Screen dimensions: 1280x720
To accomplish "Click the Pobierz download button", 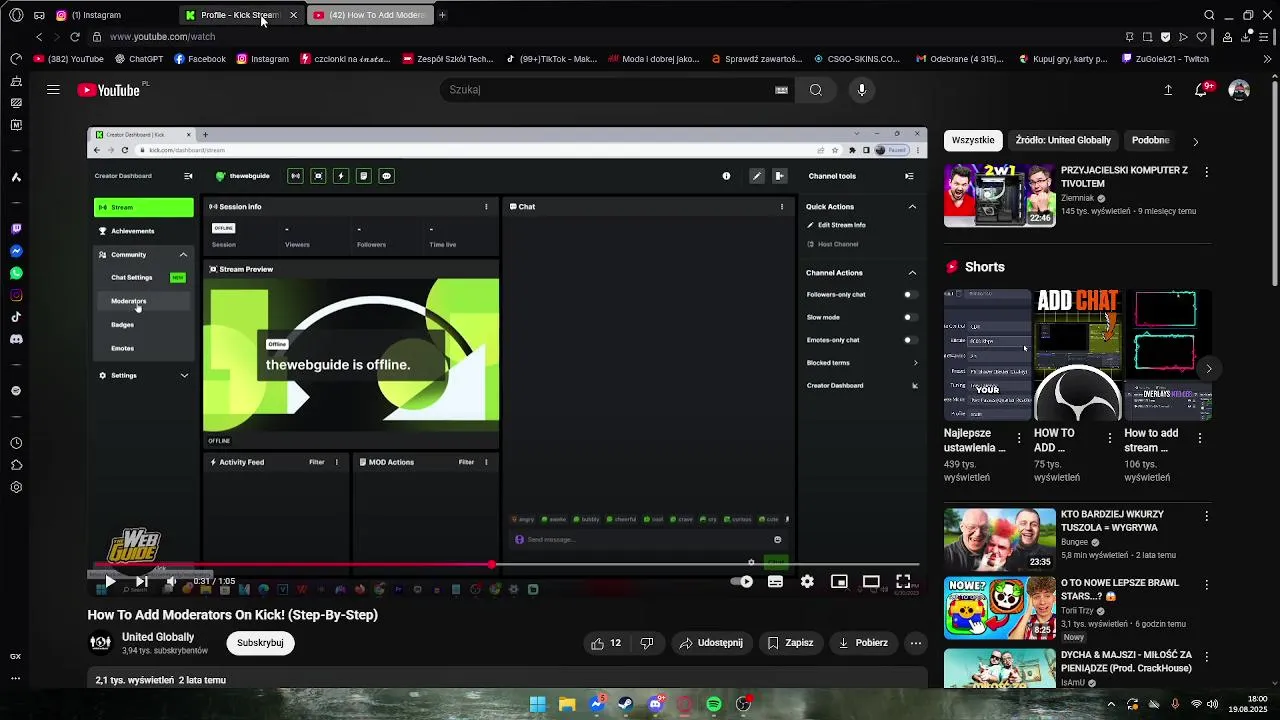I will click(x=863, y=643).
